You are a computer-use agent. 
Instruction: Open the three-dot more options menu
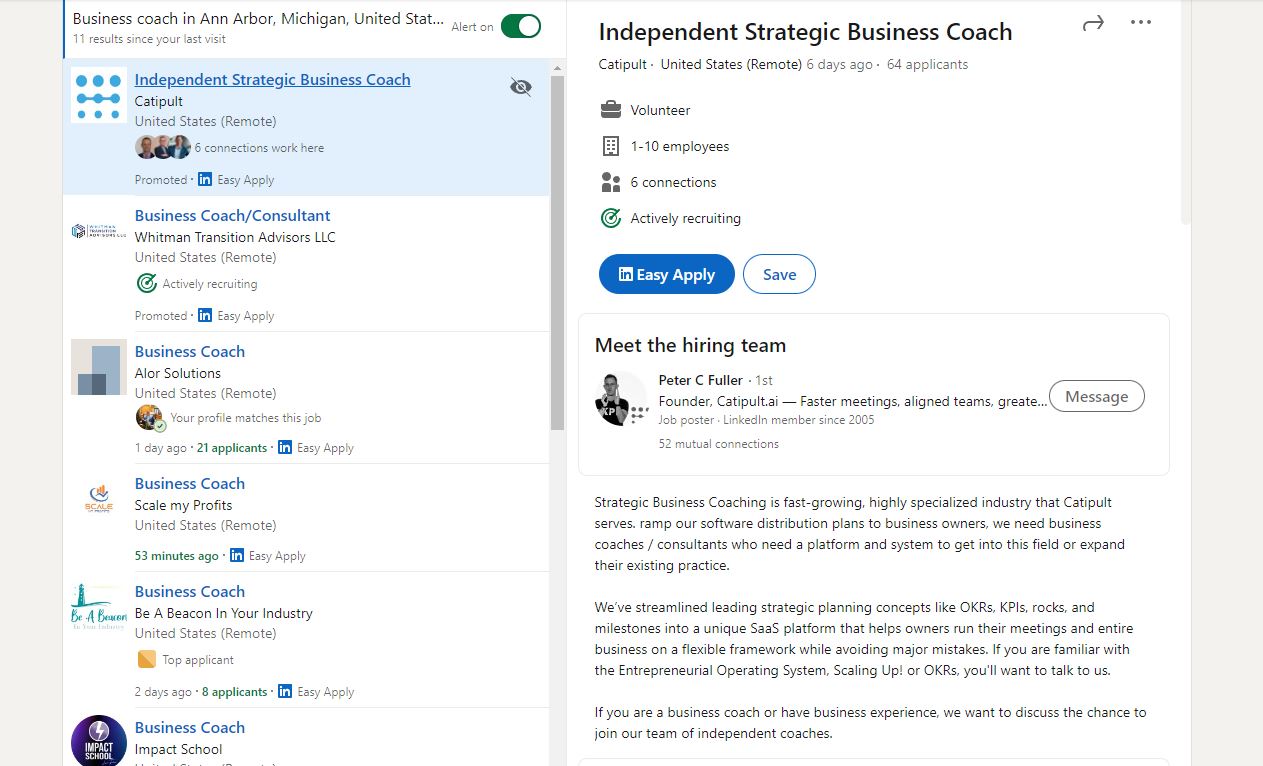(1141, 23)
